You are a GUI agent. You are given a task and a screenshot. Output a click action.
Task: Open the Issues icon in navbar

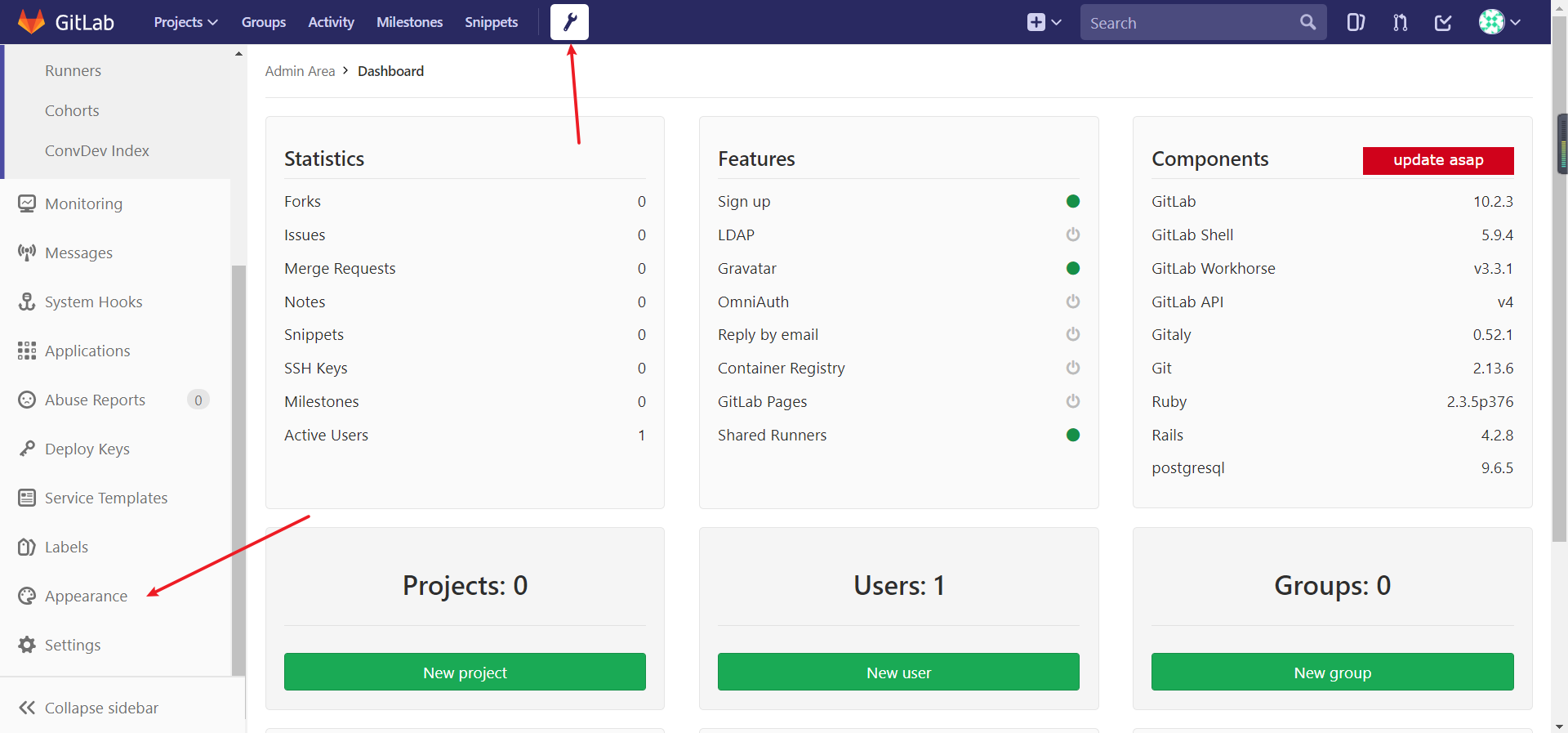[1356, 22]
